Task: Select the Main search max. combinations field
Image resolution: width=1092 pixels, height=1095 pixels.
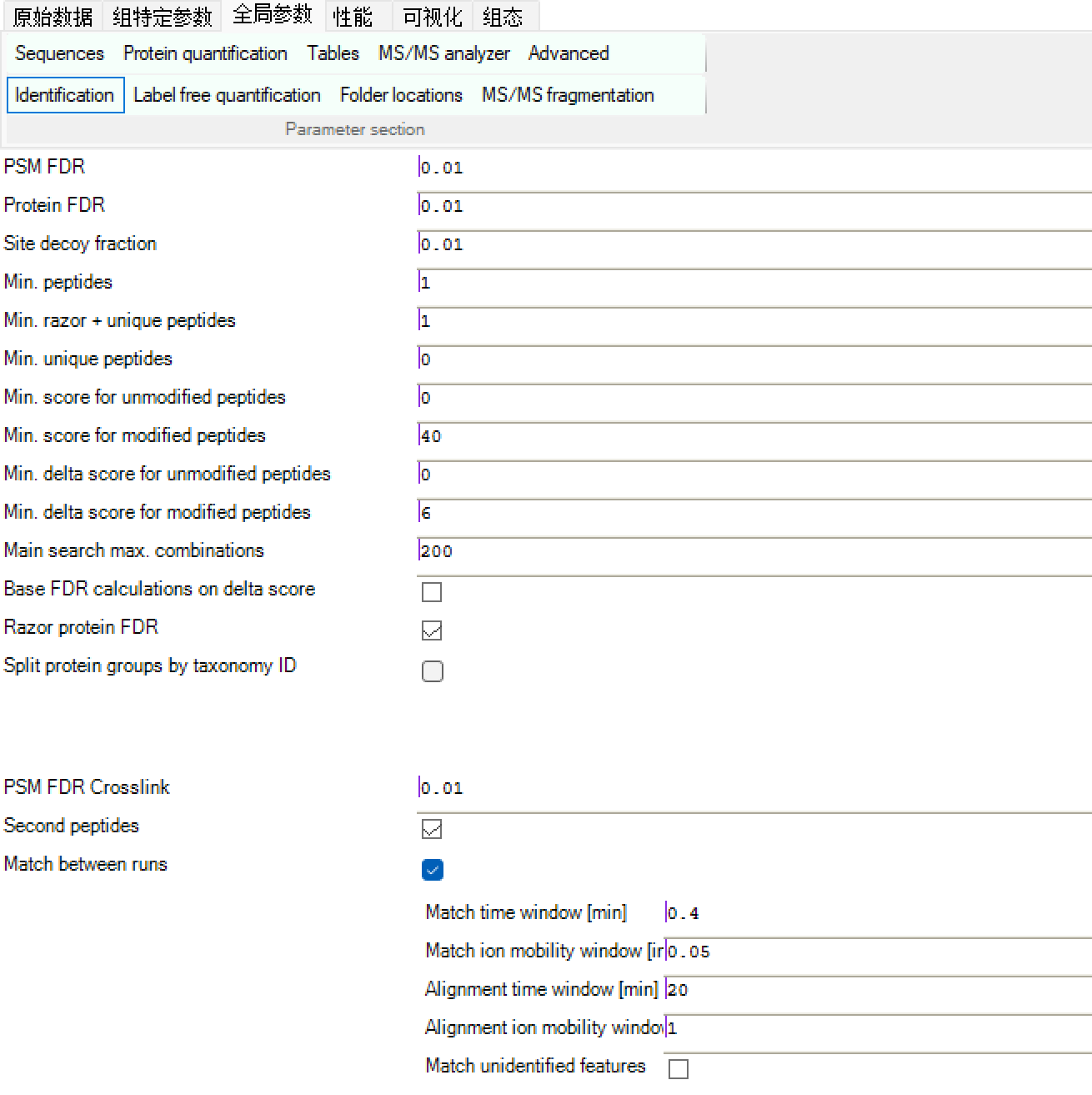Action: pyautogui.click(x=754, y=551)
